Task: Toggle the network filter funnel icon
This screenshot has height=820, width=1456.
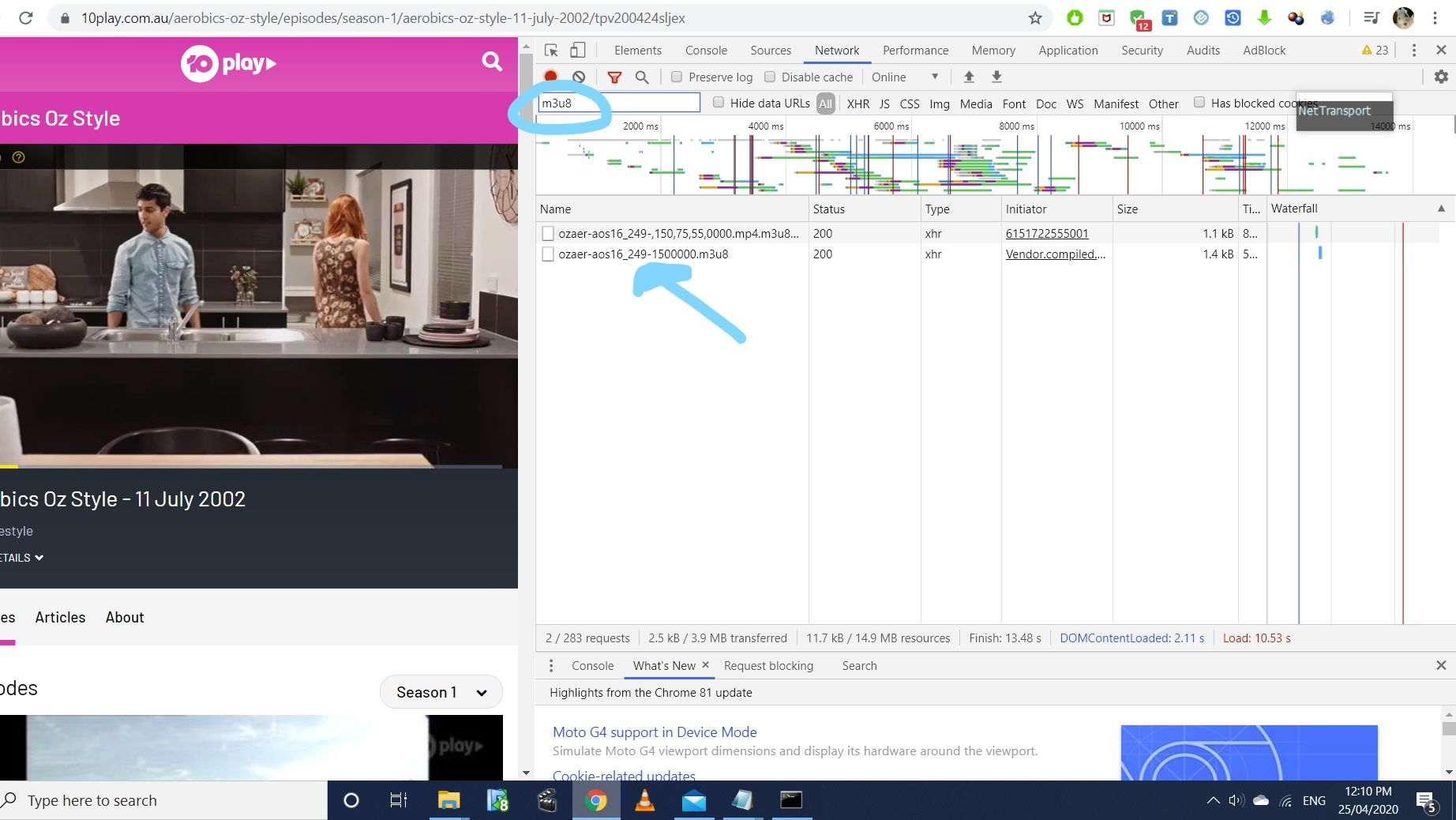Action: tap(614, 77)
